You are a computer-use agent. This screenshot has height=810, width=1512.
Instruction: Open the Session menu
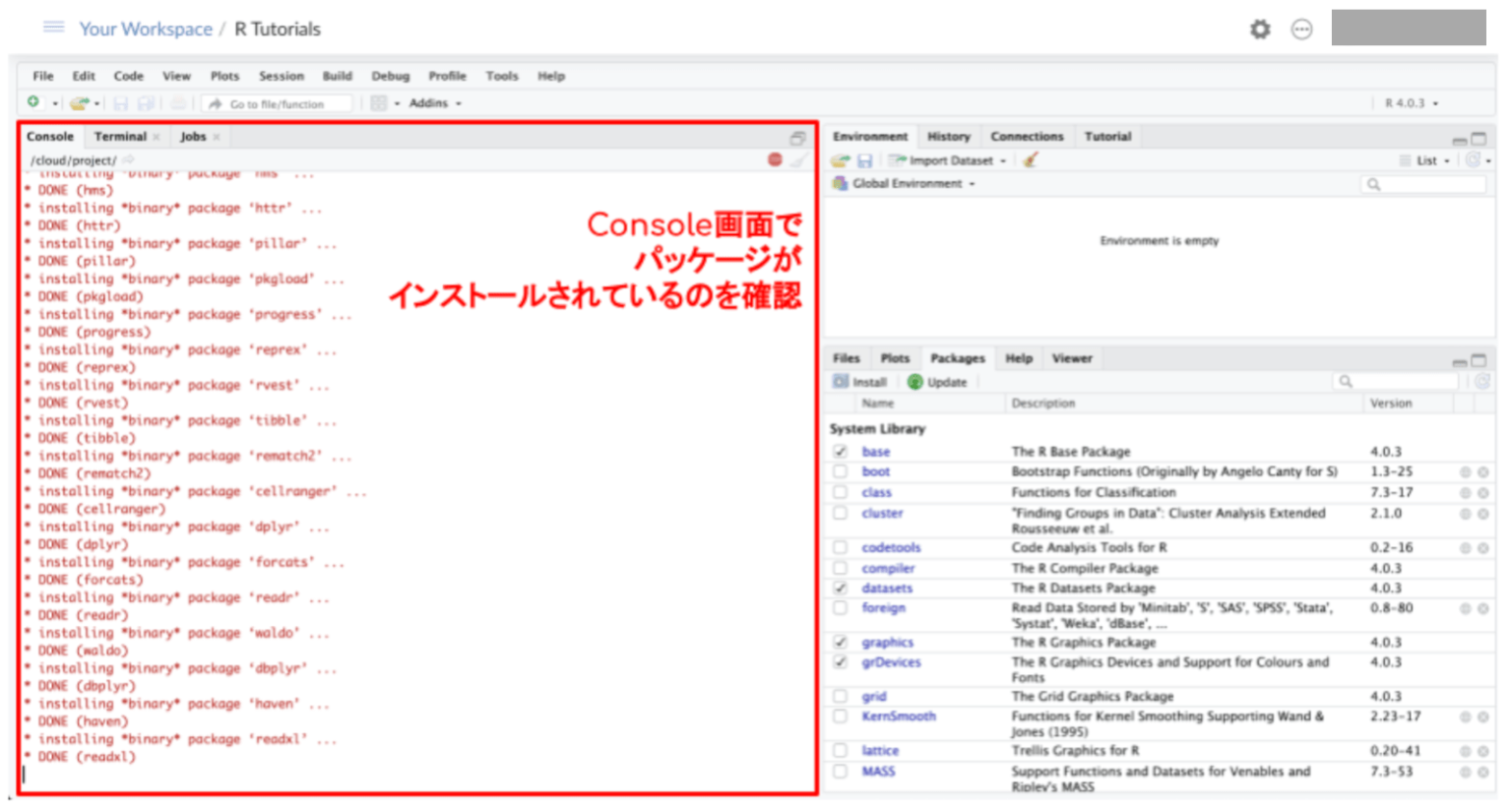click(x=282, y=76)
